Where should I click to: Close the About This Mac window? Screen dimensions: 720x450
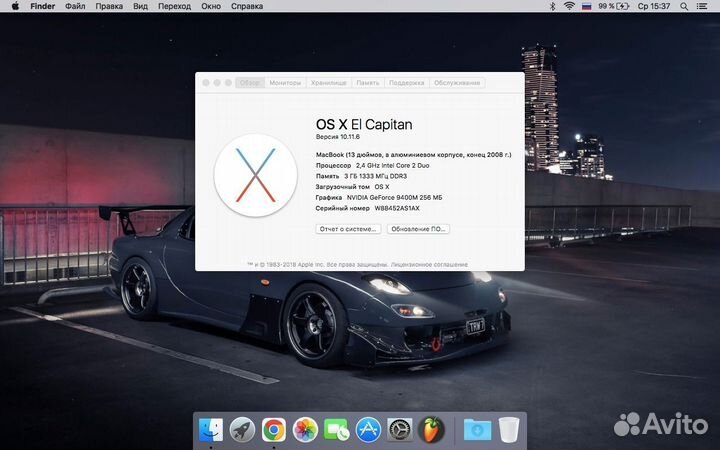pos(206,83)
